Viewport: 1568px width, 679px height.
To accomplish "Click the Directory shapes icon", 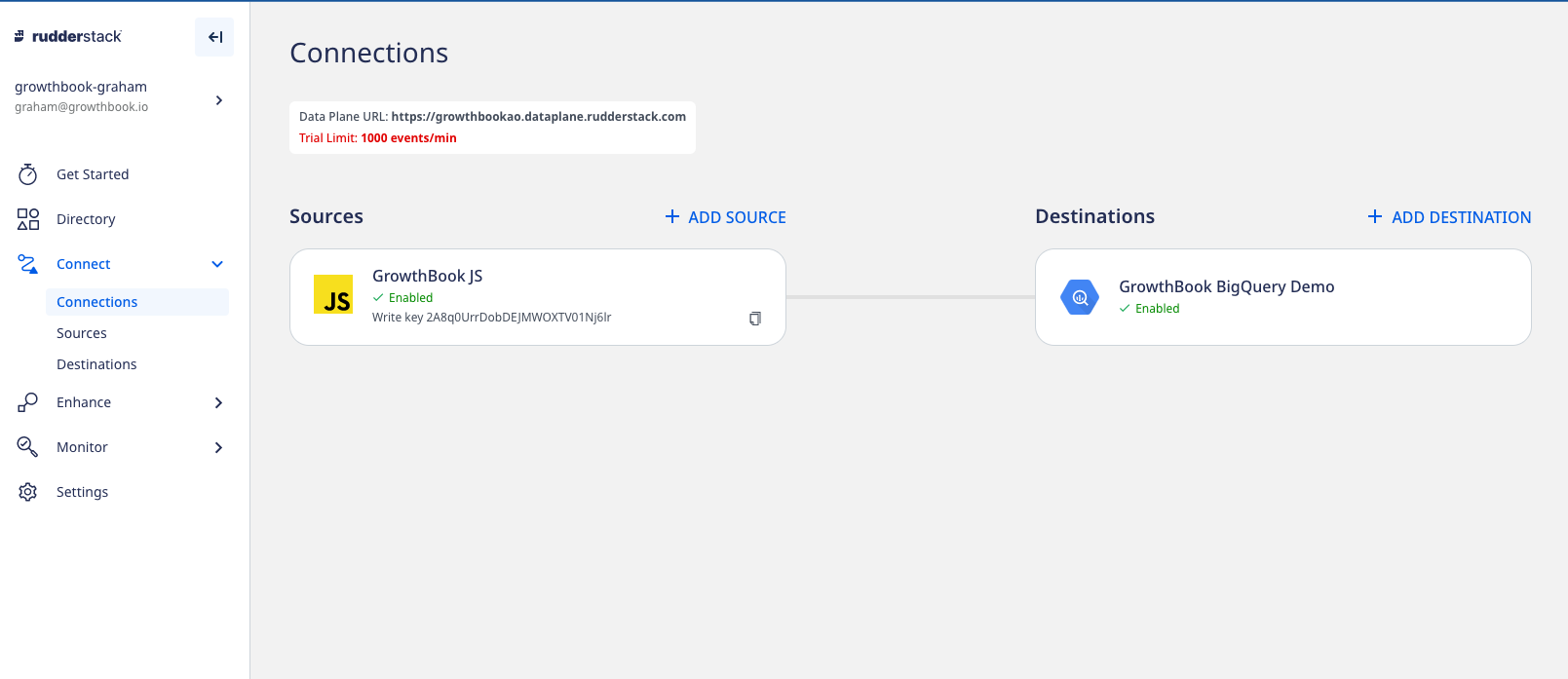I will (27, 219).
